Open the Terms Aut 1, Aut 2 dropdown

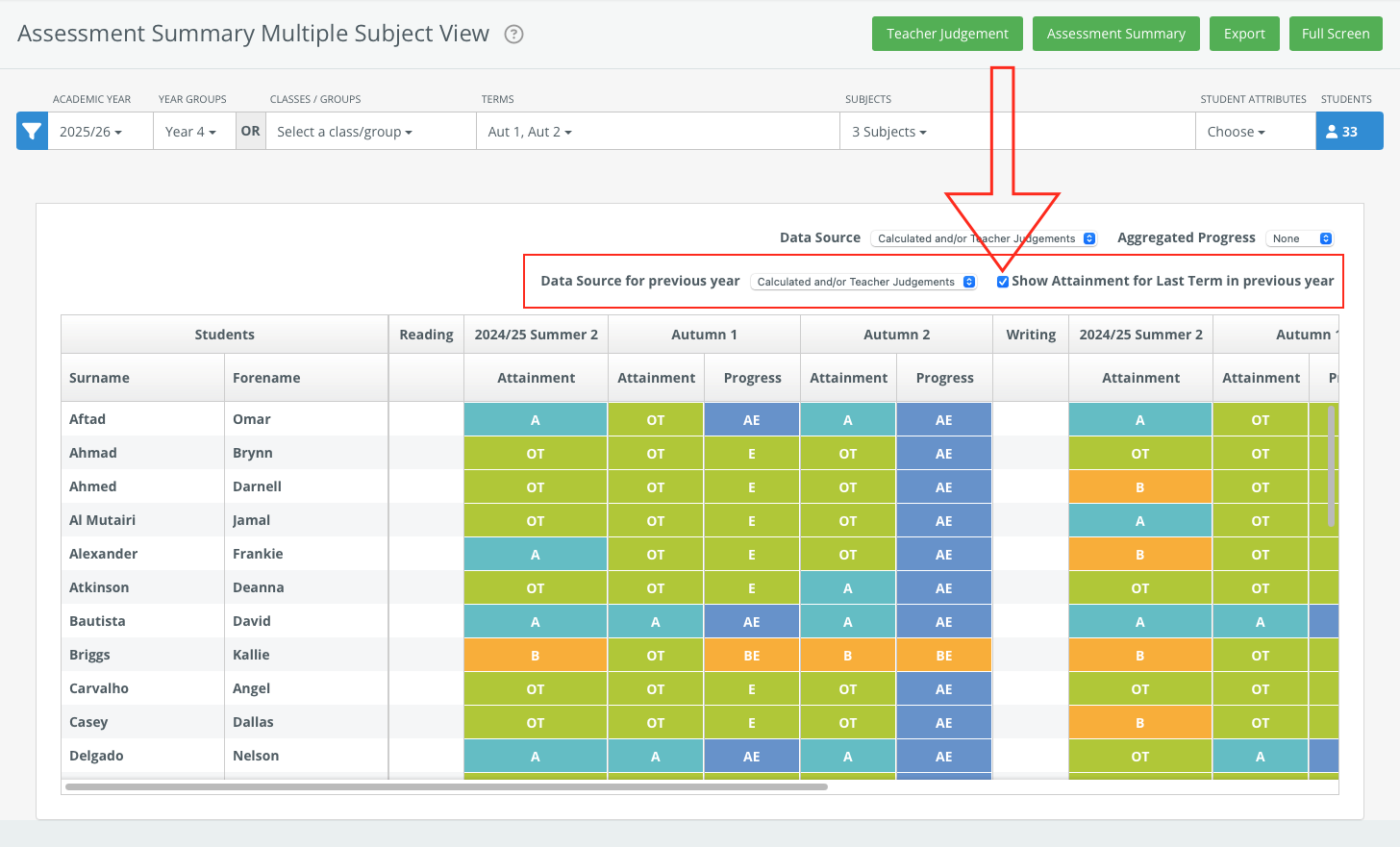[x=530, y=132]
